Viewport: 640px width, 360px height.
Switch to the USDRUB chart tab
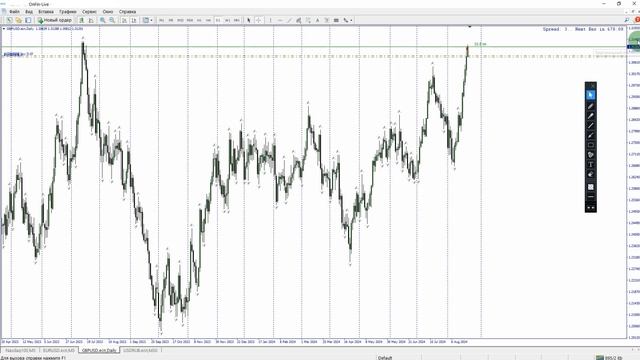(x=140, y=350)
